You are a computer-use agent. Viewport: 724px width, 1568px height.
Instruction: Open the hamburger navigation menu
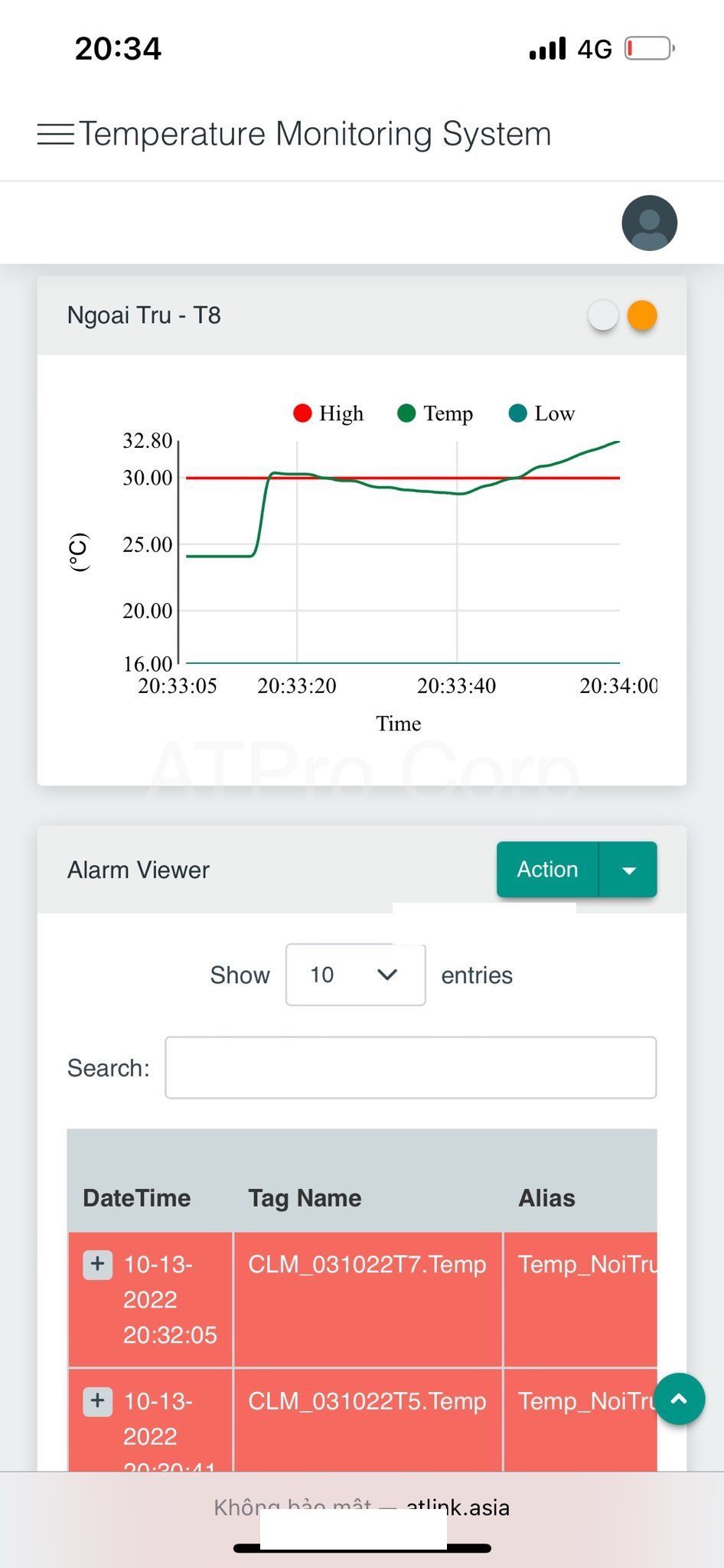pyautogui.click(x=55, y=135)
